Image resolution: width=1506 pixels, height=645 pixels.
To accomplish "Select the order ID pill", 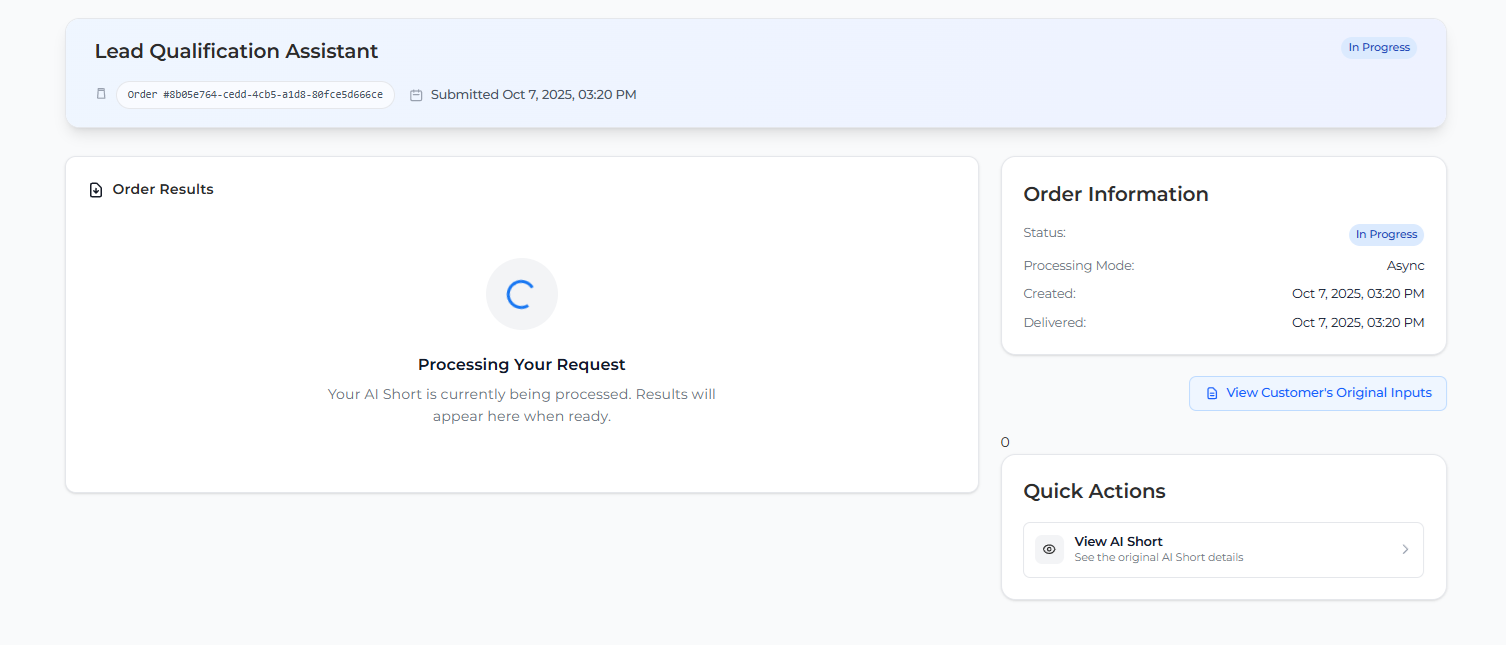I will click(x=255, y=95).
